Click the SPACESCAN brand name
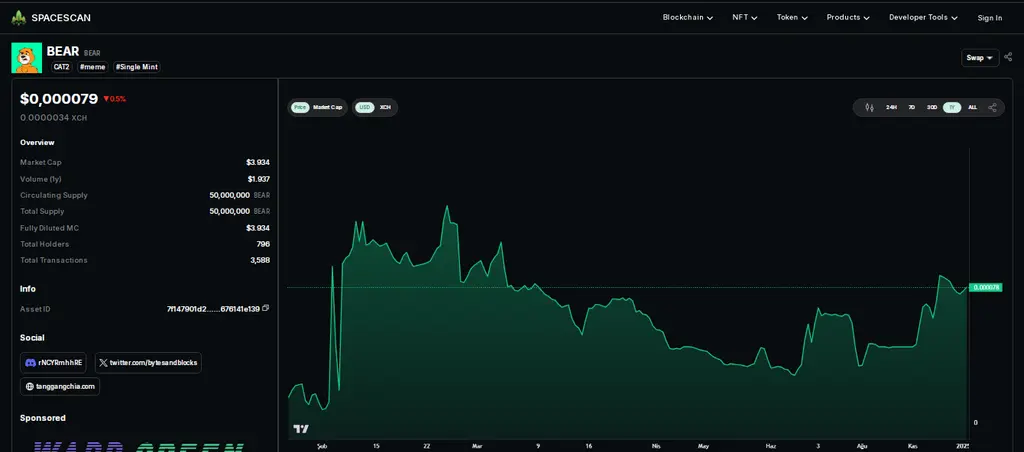 61,18
